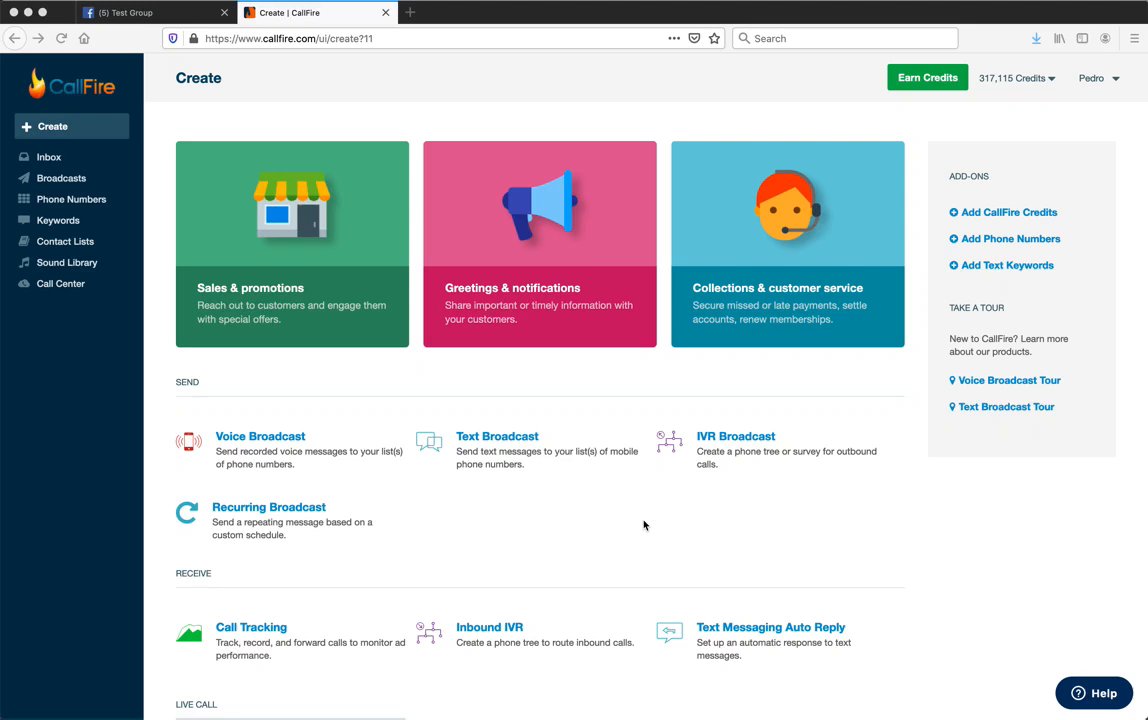Select the Sales & promotions card
The height and width of the screenshot is (720, 1148).
[292, 244]
